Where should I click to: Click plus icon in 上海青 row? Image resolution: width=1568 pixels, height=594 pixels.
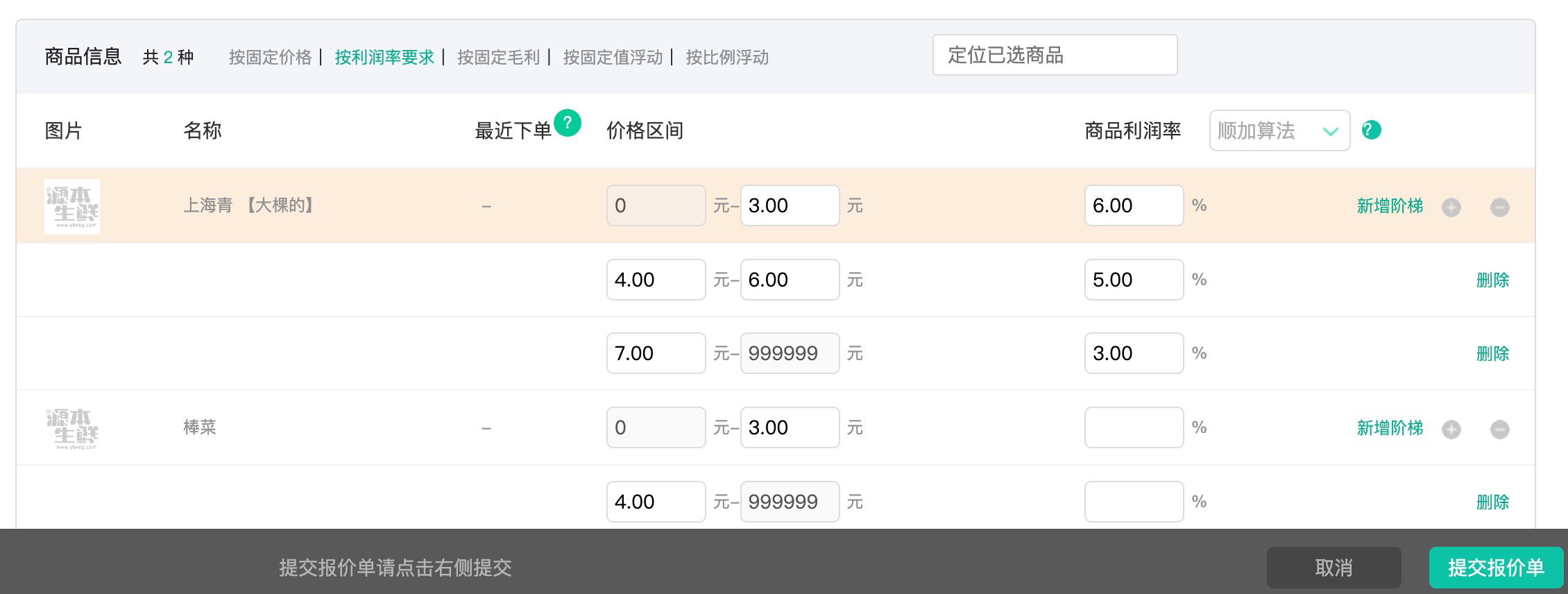pyautogui.click(x=1451, y=207)
